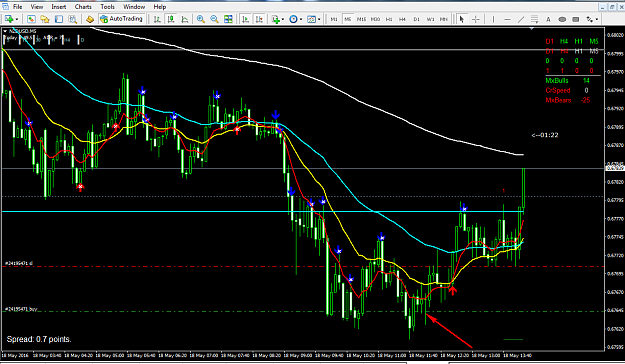Viewport: 625px width, 364px height.
Task: Toggle AutoTrading on or off
Action: [121, 19]
